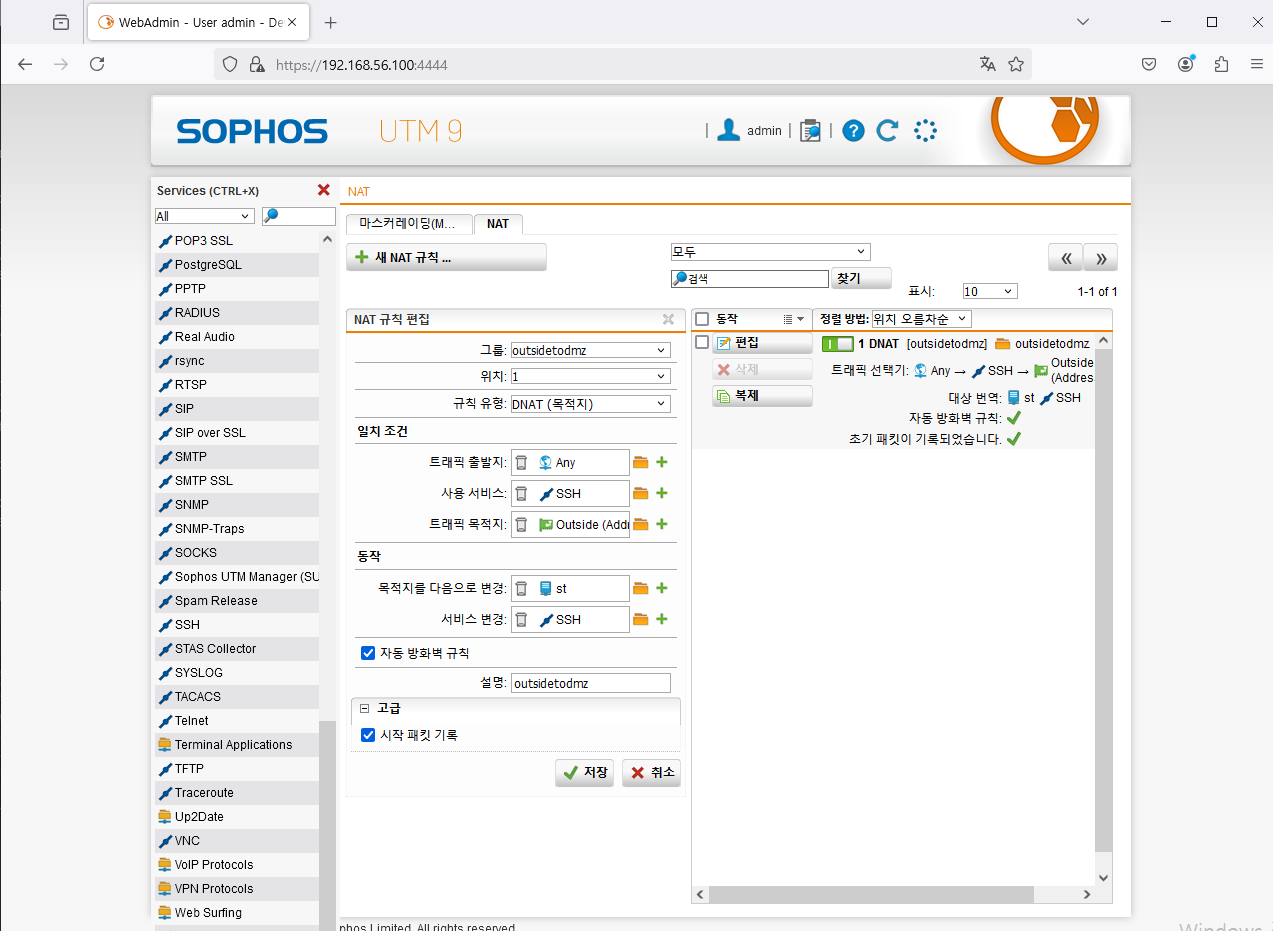Click the folder icon for matching service SSH
The height and width of the screenshot is (931, 1273).
point(641,493)
